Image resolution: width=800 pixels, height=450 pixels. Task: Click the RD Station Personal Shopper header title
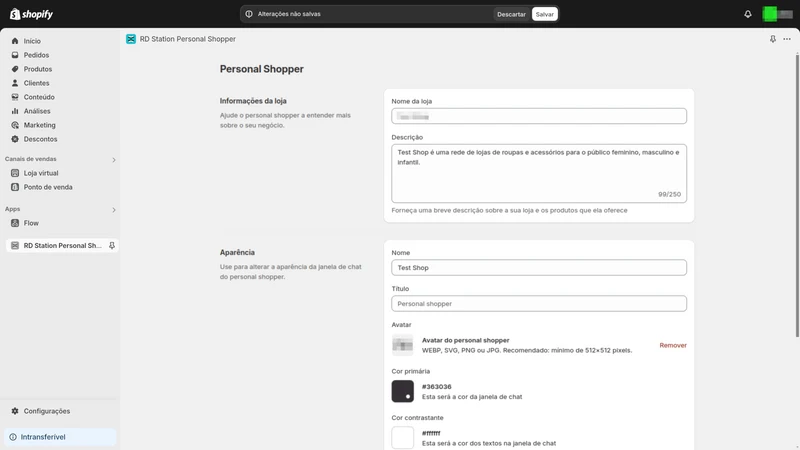coord(188,39)
